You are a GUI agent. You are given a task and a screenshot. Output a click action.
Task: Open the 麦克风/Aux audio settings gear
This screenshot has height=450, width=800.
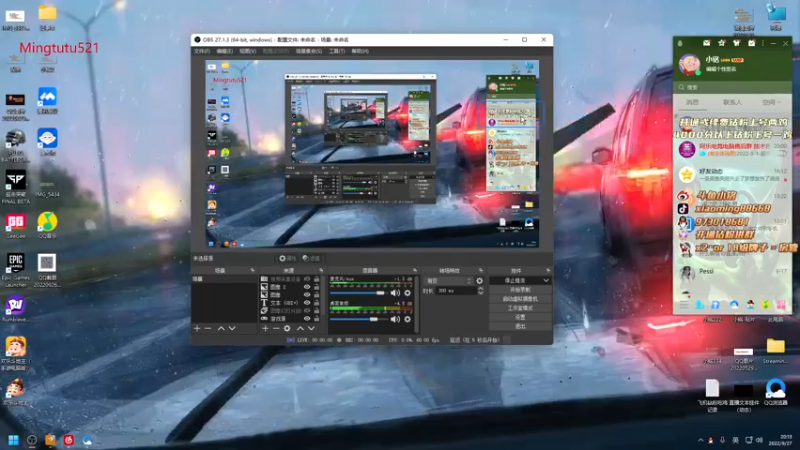coord(408,293)
